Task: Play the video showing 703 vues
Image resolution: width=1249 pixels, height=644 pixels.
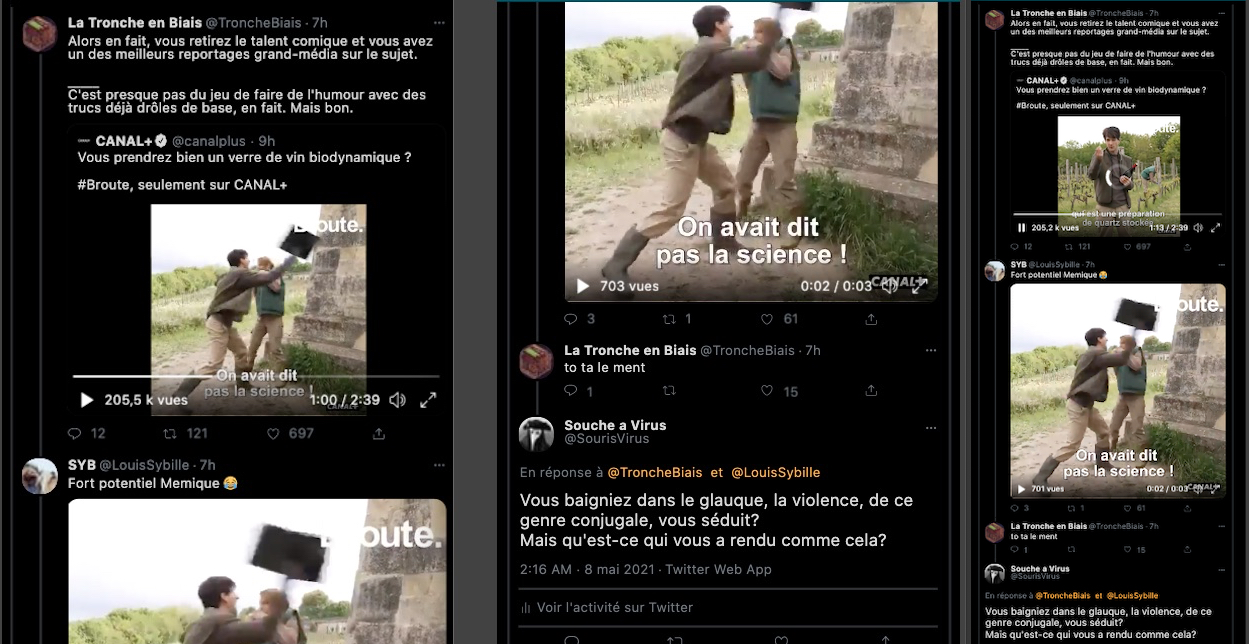Action: (583, 286)
